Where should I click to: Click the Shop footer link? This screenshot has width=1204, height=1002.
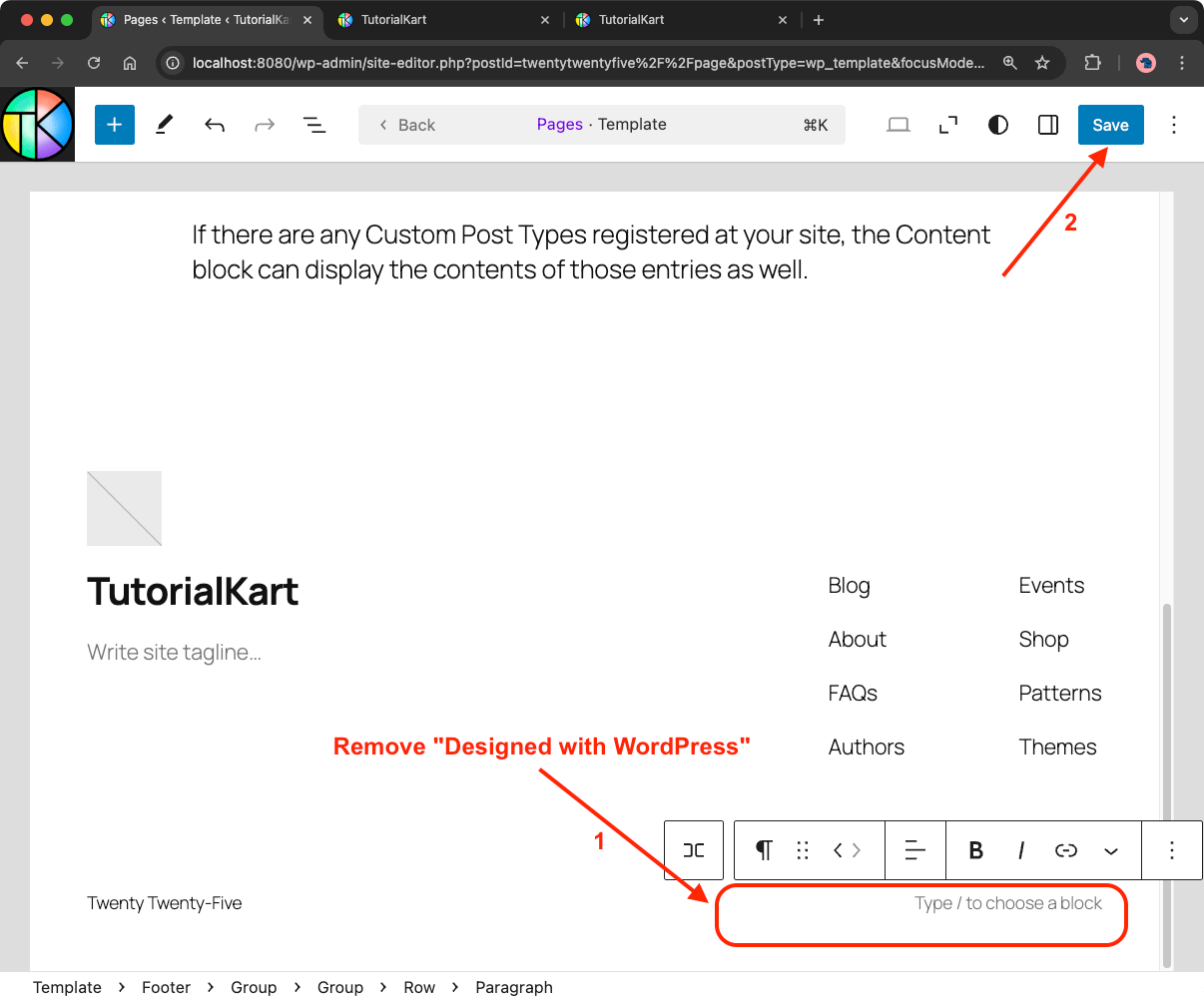pyautogui.click(x=1044, y=640)
